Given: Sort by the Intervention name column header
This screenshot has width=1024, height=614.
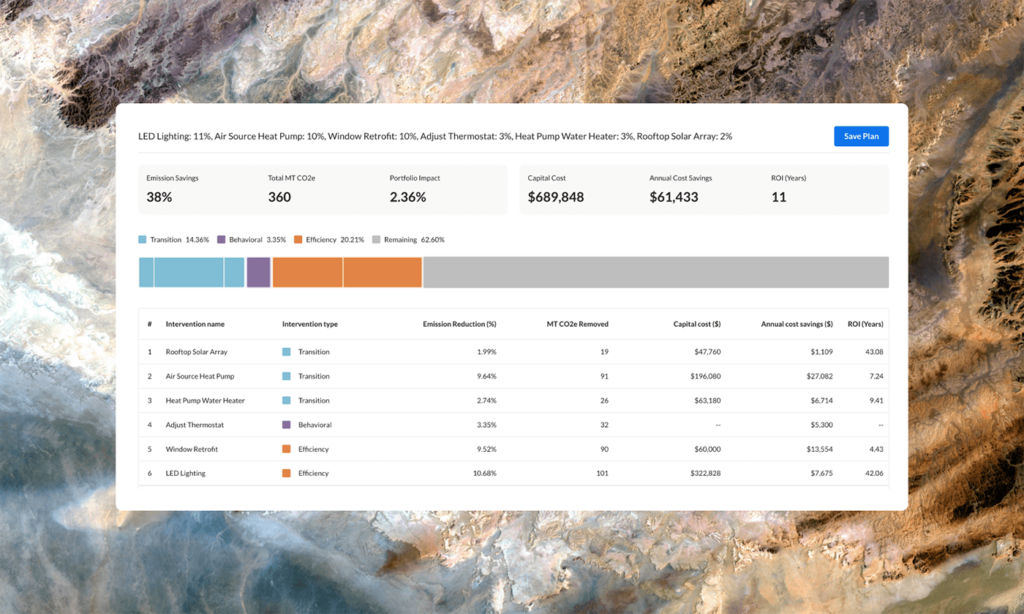Looking at the screenshot, I should (x=195, y=324).
